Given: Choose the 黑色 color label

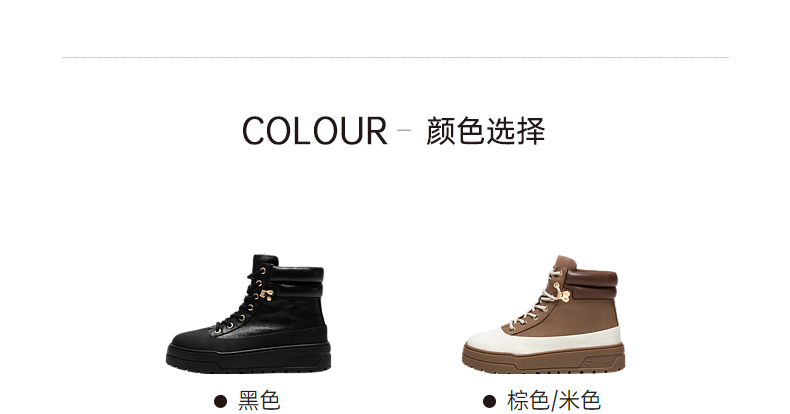Looking at the screenshot, I should (259, 401).
